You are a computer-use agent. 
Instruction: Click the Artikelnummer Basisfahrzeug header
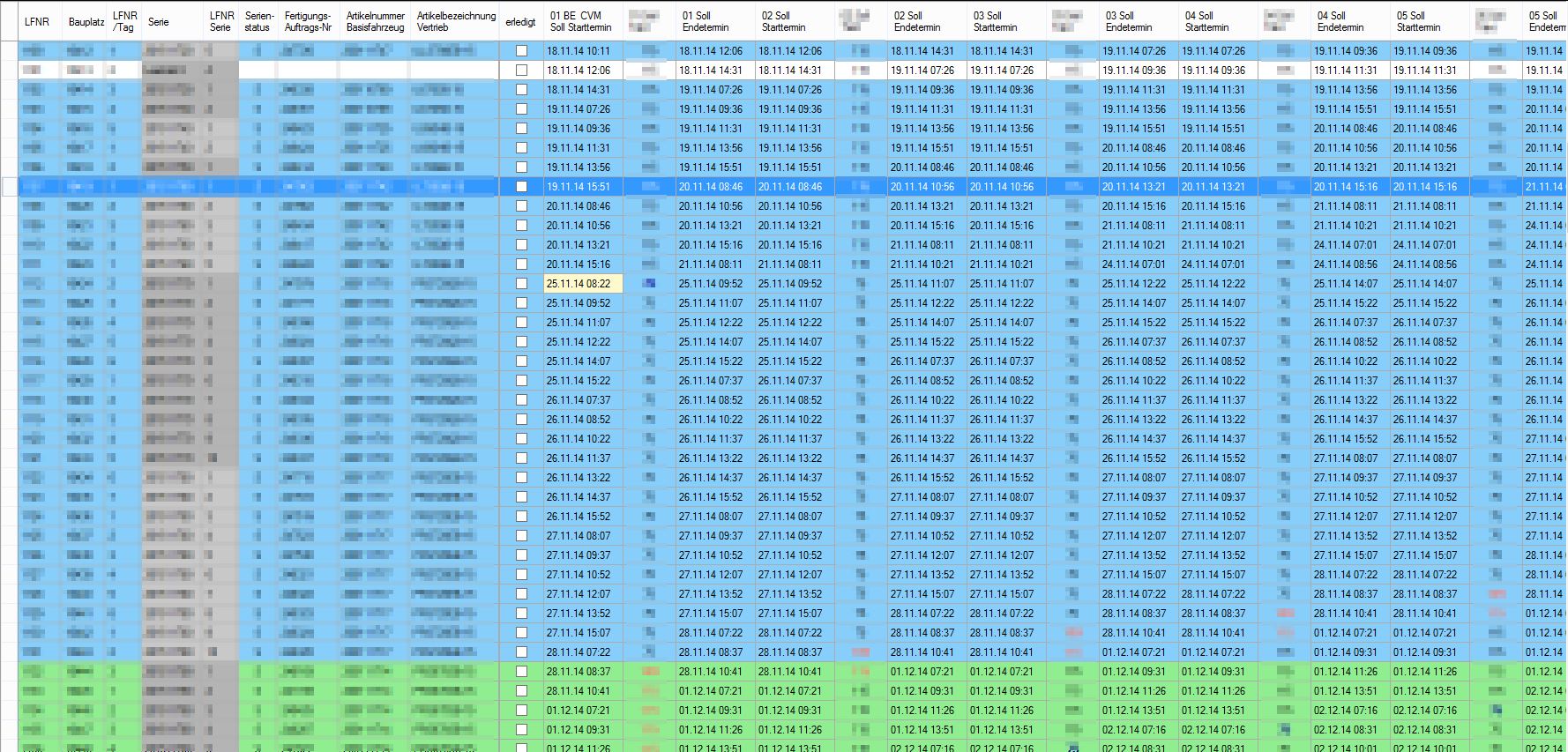pyautogui.click(x=375, y=21)
